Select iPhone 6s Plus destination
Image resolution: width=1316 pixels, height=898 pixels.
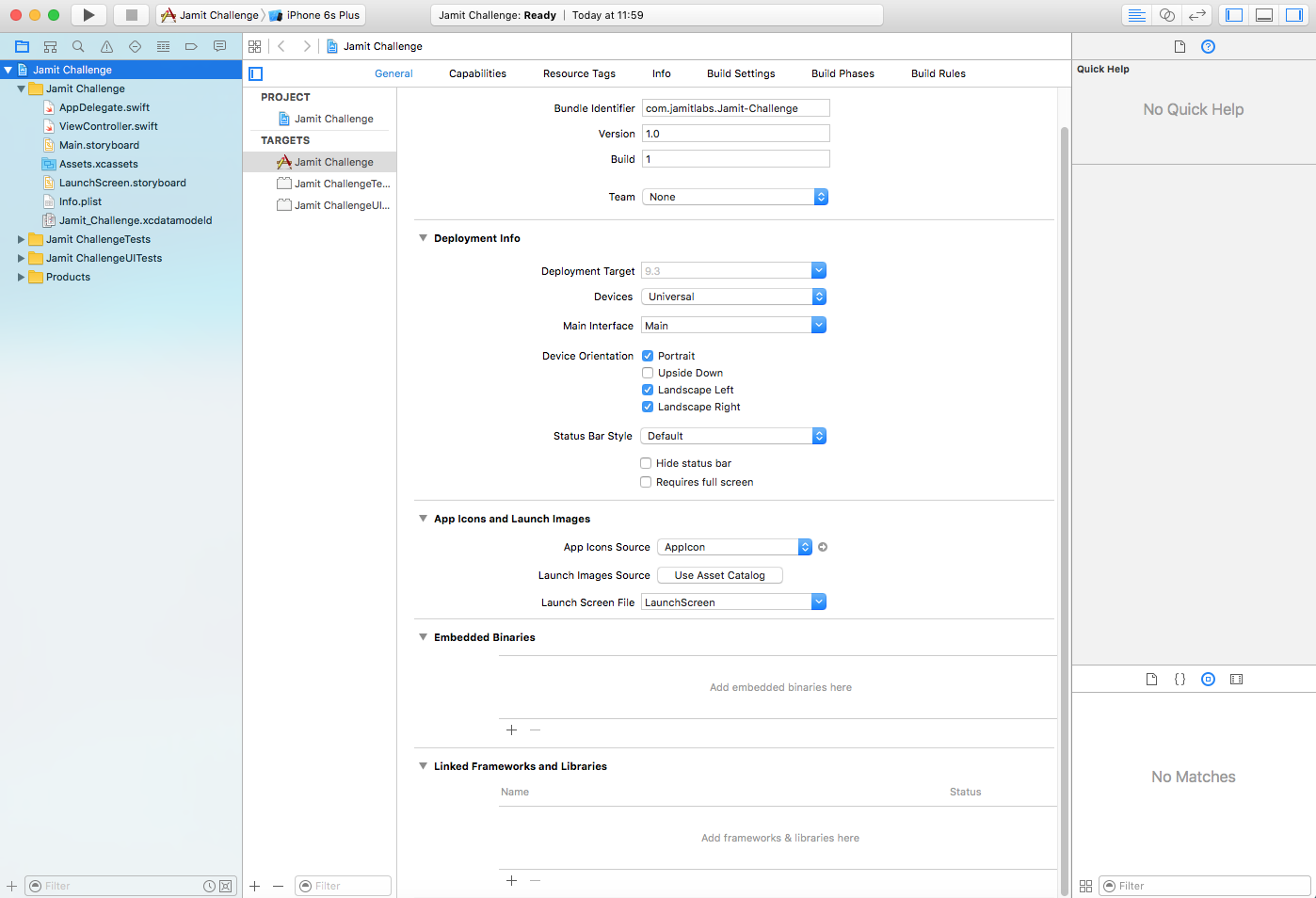click(315, 15)
